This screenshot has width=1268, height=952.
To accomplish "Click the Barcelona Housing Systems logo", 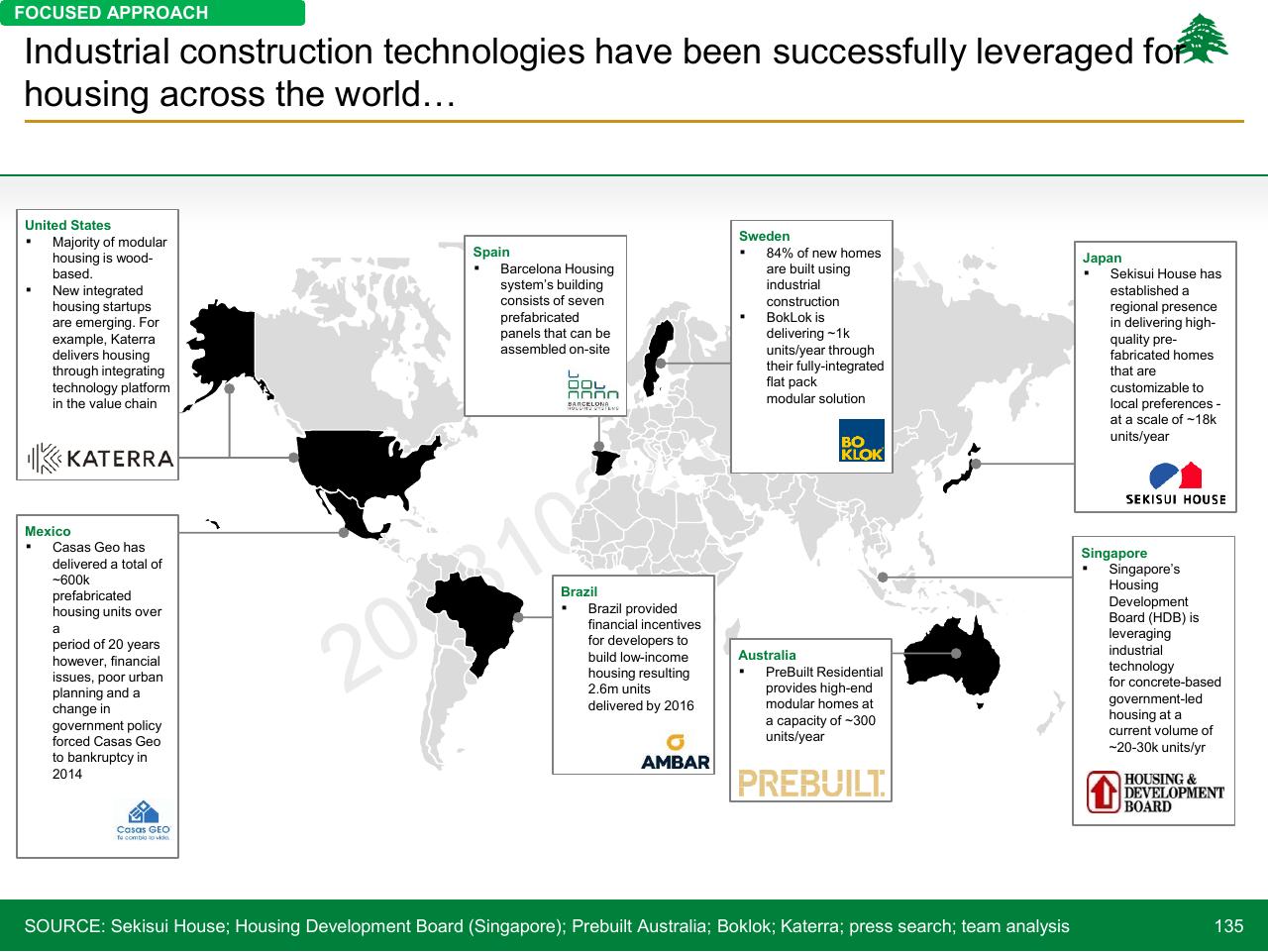I will click(x=592, y=389).
